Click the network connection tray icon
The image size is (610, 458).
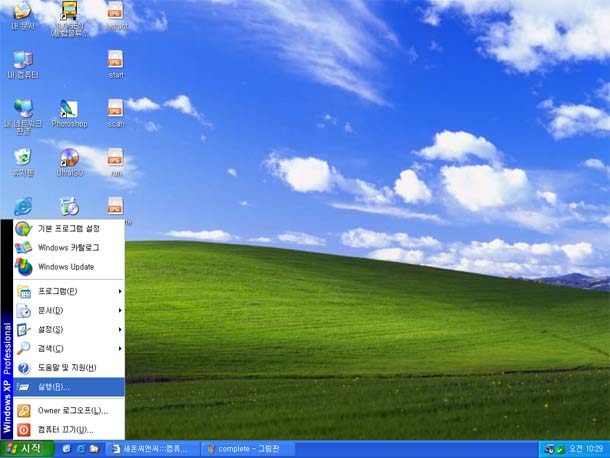tap(549, 449)
